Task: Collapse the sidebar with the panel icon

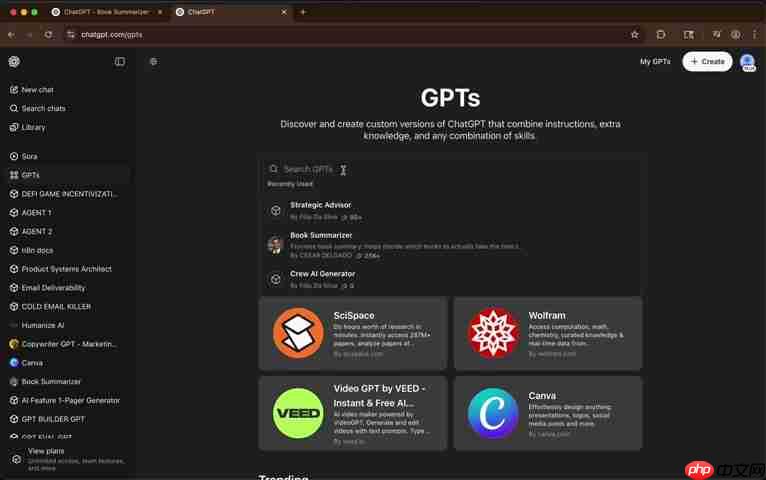Action: (x=120, y=62)
